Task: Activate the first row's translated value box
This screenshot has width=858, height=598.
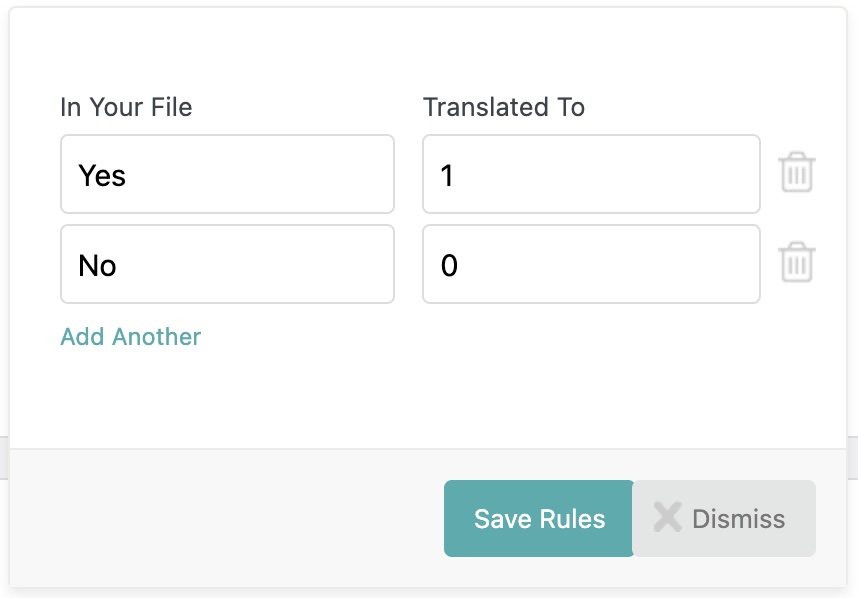Action: coord(591,174)
